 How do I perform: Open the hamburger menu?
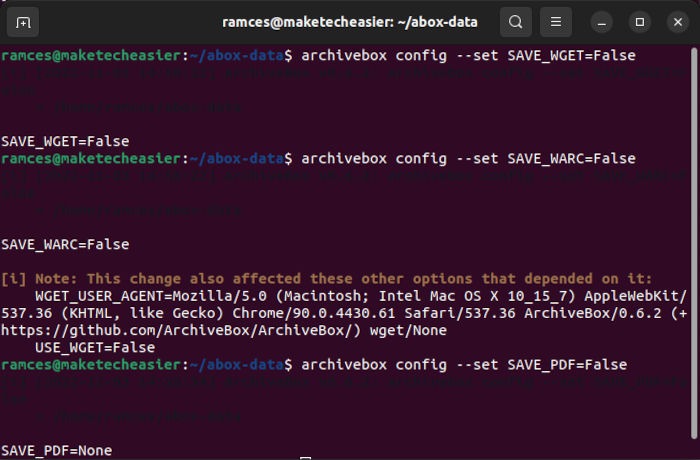click(556, 22)
